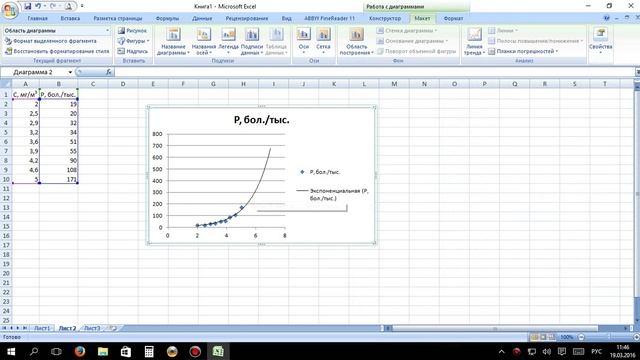This screenshot has height=360, width=640.
Task: Open the Gridlines (Сетка) options
Action: (323, 42)
